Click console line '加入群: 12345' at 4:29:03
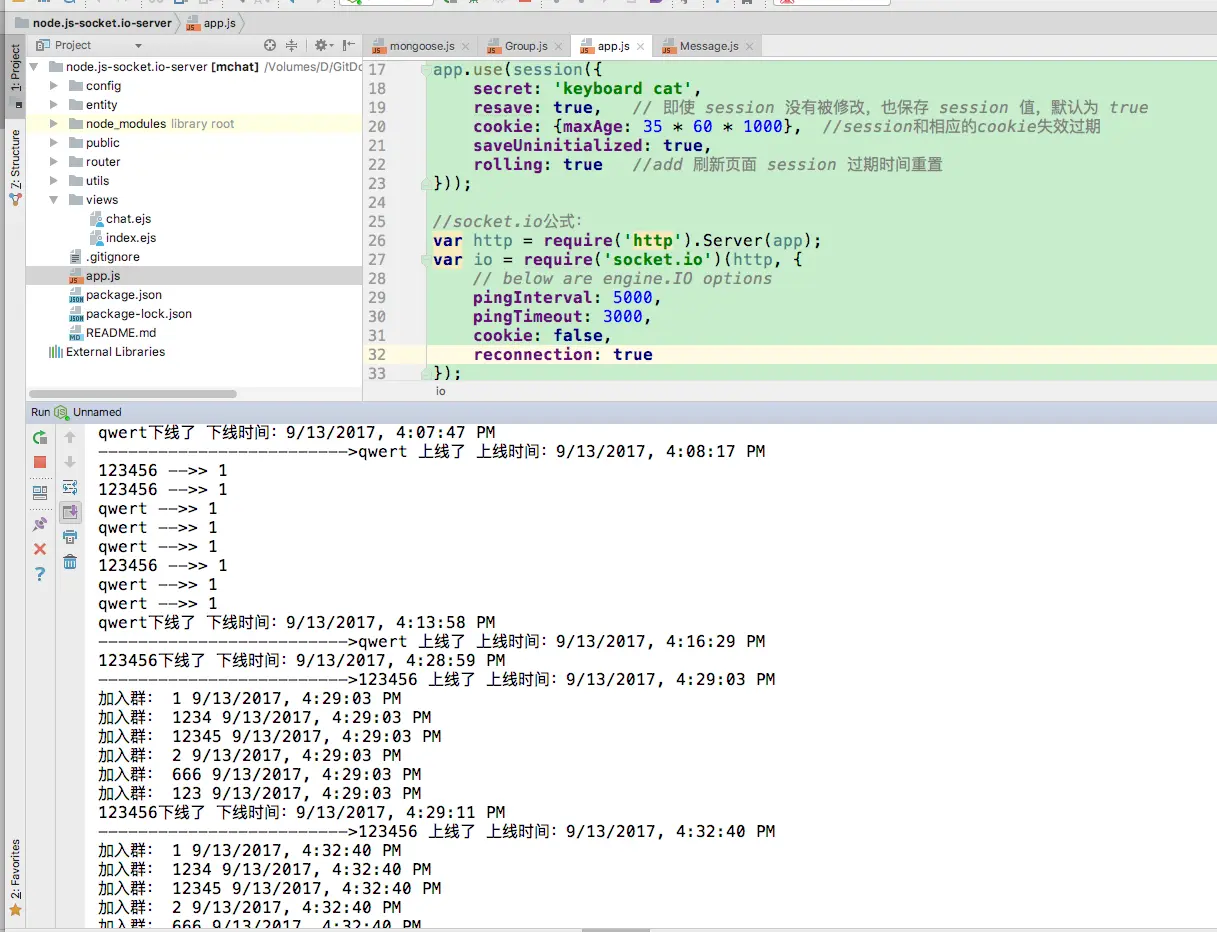Viewport: 1217px width, 932px height. pos(269,736)
